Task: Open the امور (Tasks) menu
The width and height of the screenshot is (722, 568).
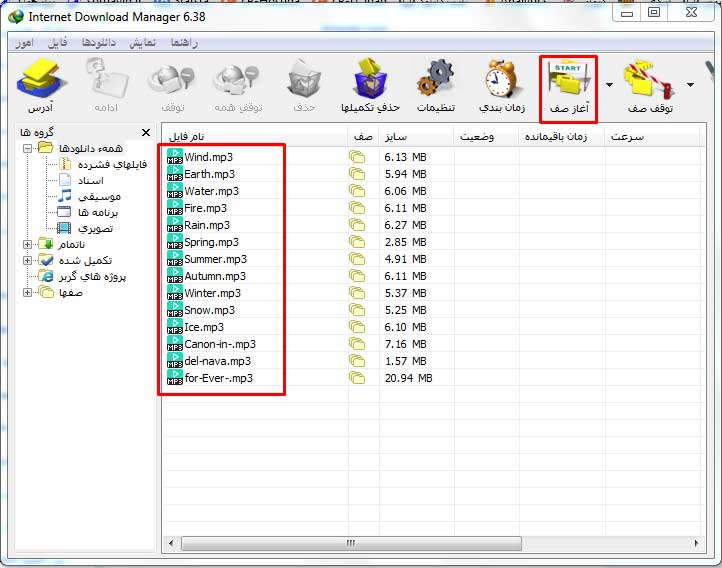Action: tap(24, 43)
